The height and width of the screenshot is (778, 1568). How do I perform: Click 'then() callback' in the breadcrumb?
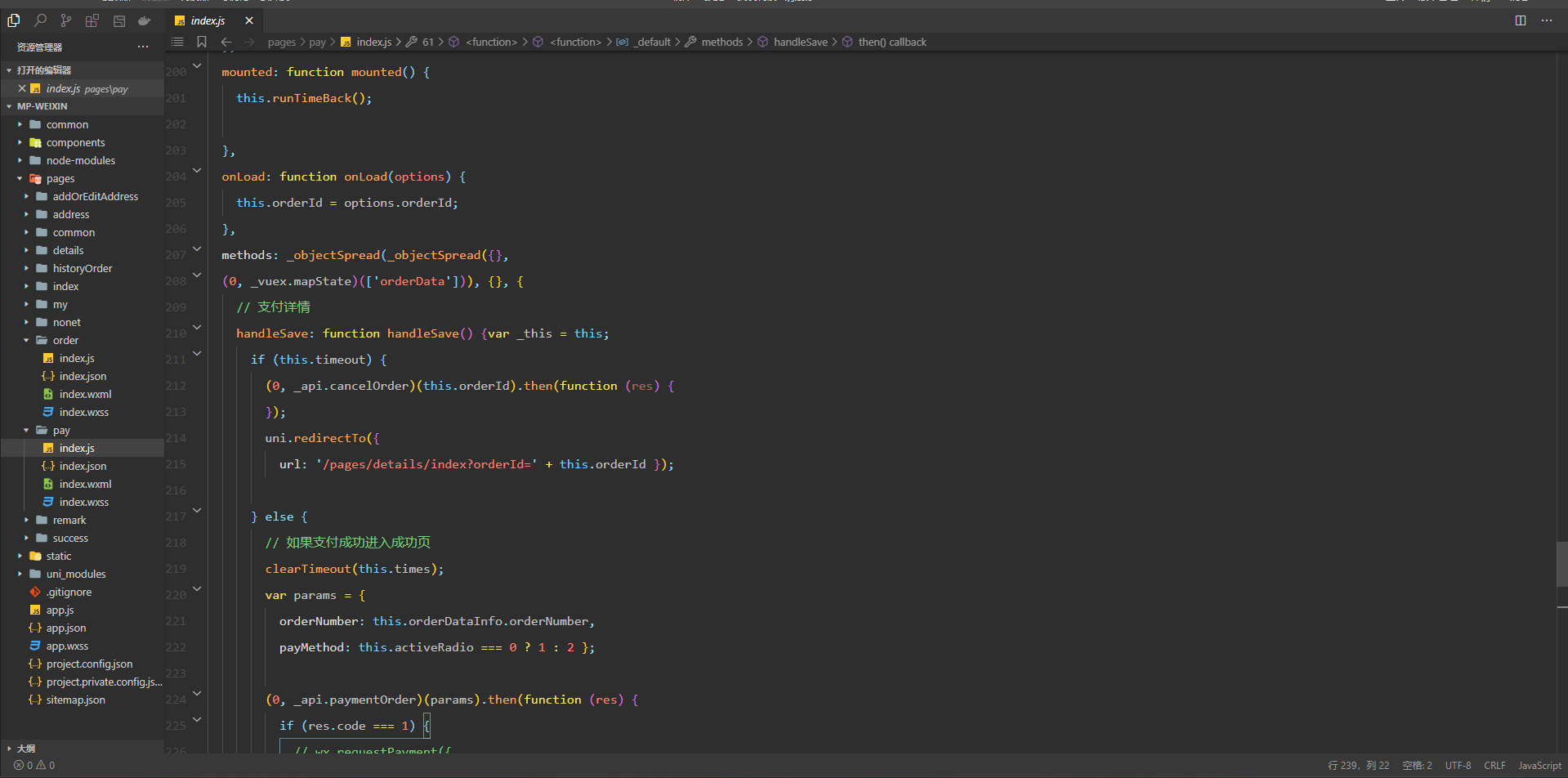click(x=892, y=42)
